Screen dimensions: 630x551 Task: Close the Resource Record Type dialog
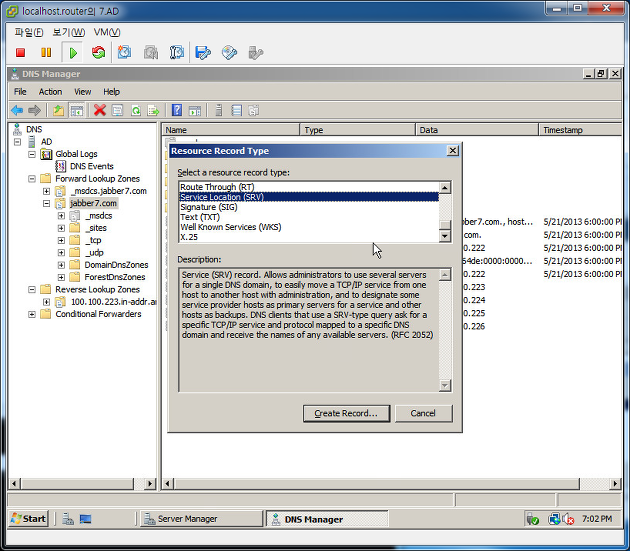(453, 151)
